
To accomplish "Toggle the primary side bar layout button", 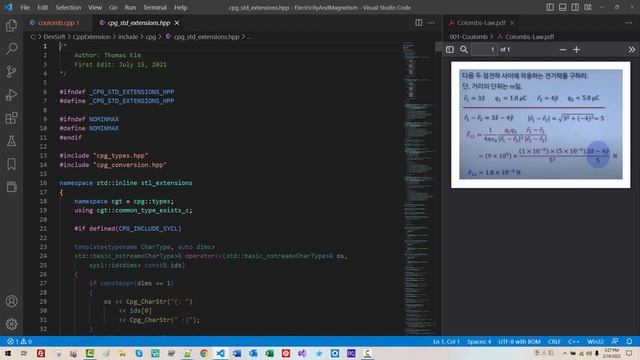I will 550,7.
